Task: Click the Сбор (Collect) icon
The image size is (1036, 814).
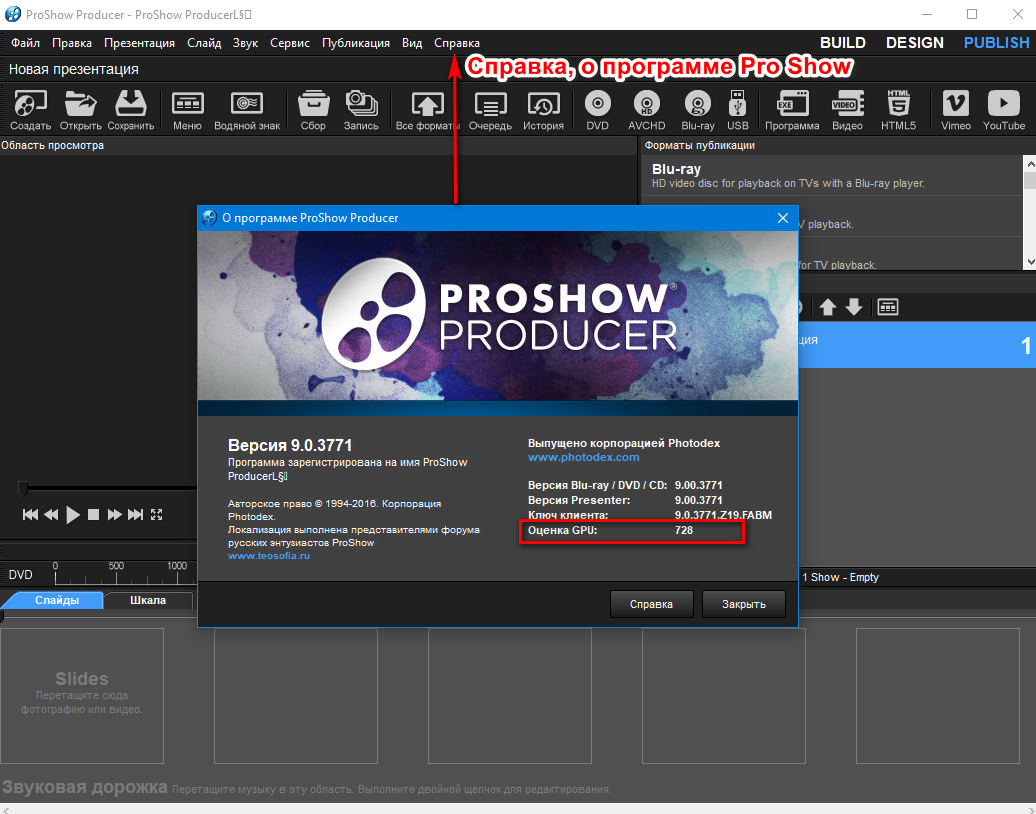Action: point(313,110)
